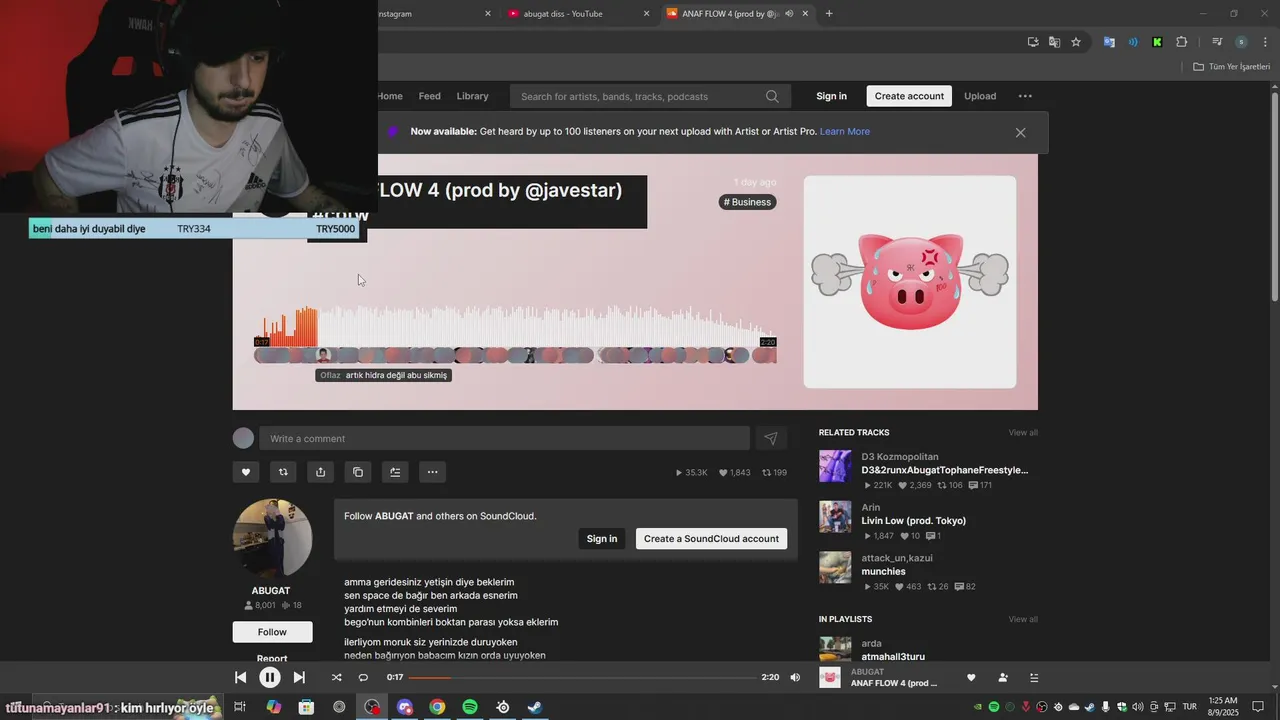Go to the previous track
This screenshot has height=720, width=1280.
240,677
